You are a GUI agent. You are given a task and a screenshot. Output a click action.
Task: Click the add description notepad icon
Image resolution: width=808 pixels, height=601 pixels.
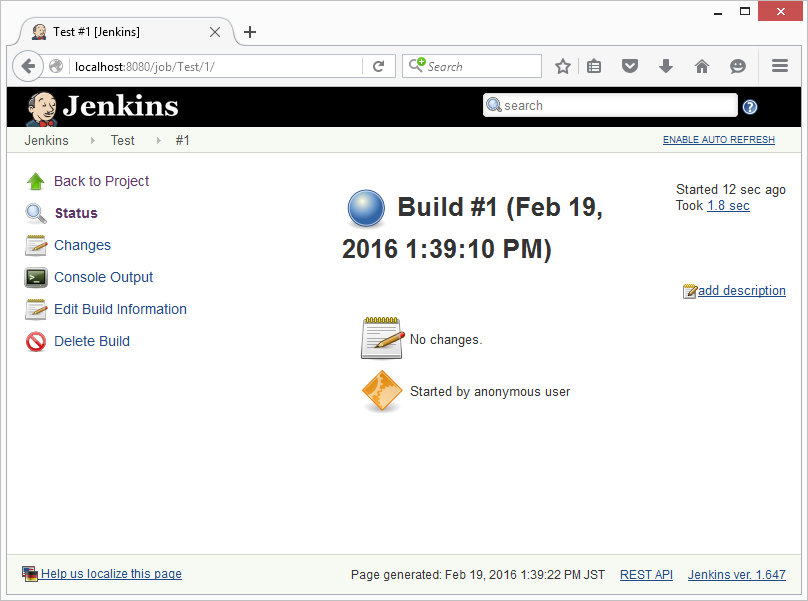(x=689, y=291)
